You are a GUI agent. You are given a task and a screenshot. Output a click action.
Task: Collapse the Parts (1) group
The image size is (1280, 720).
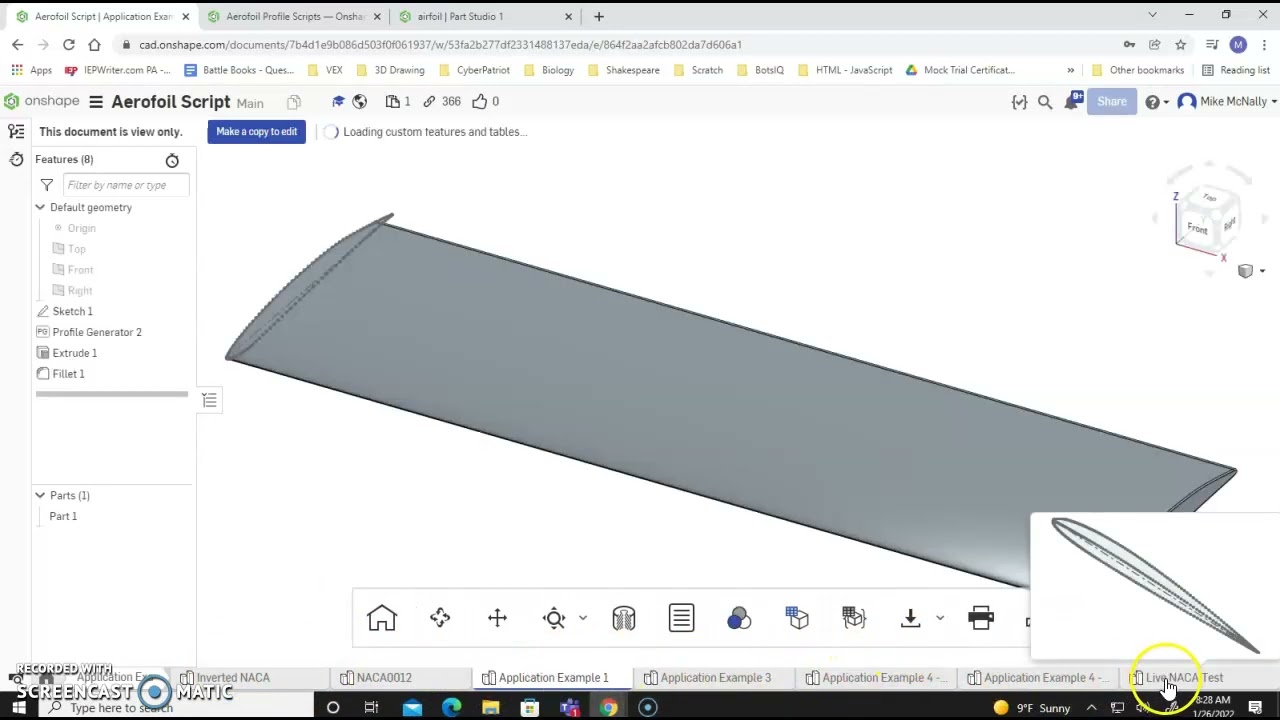point(40,495)
